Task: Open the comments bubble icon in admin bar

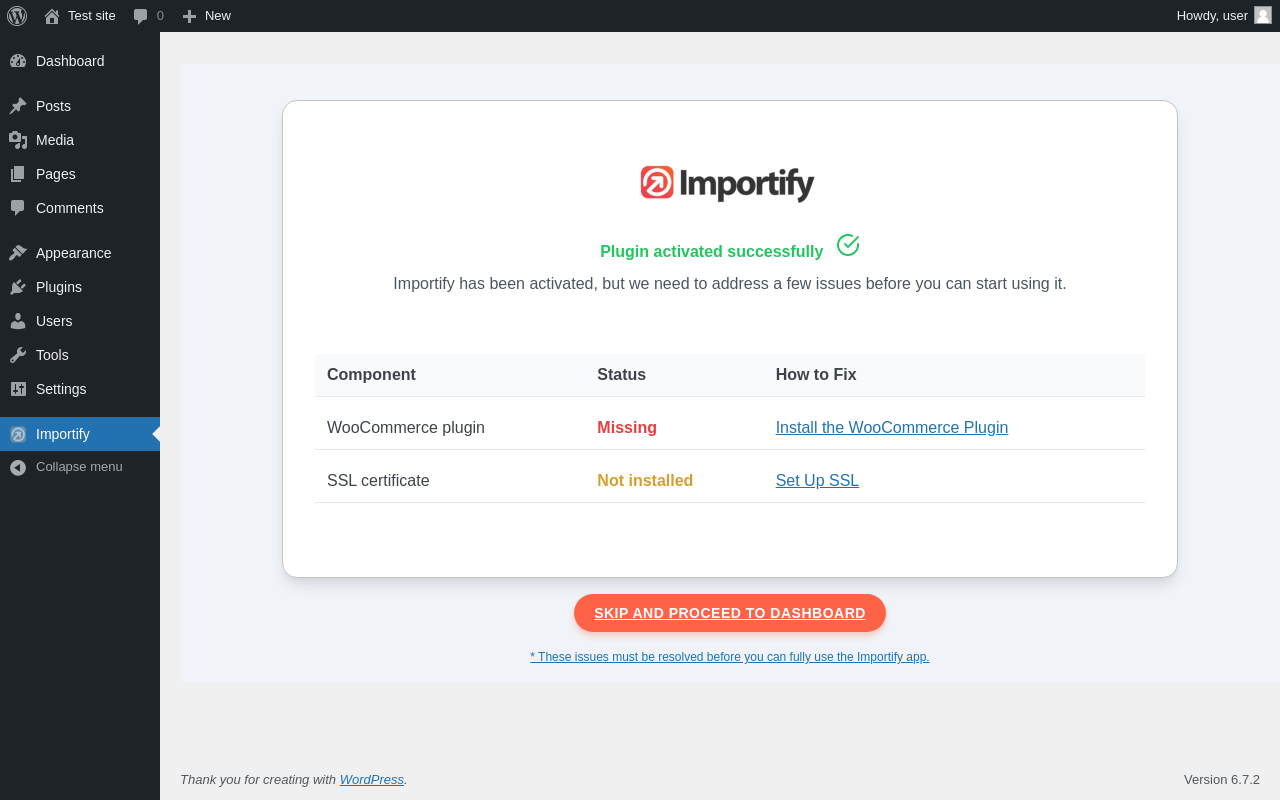Action: pos(141,16)
